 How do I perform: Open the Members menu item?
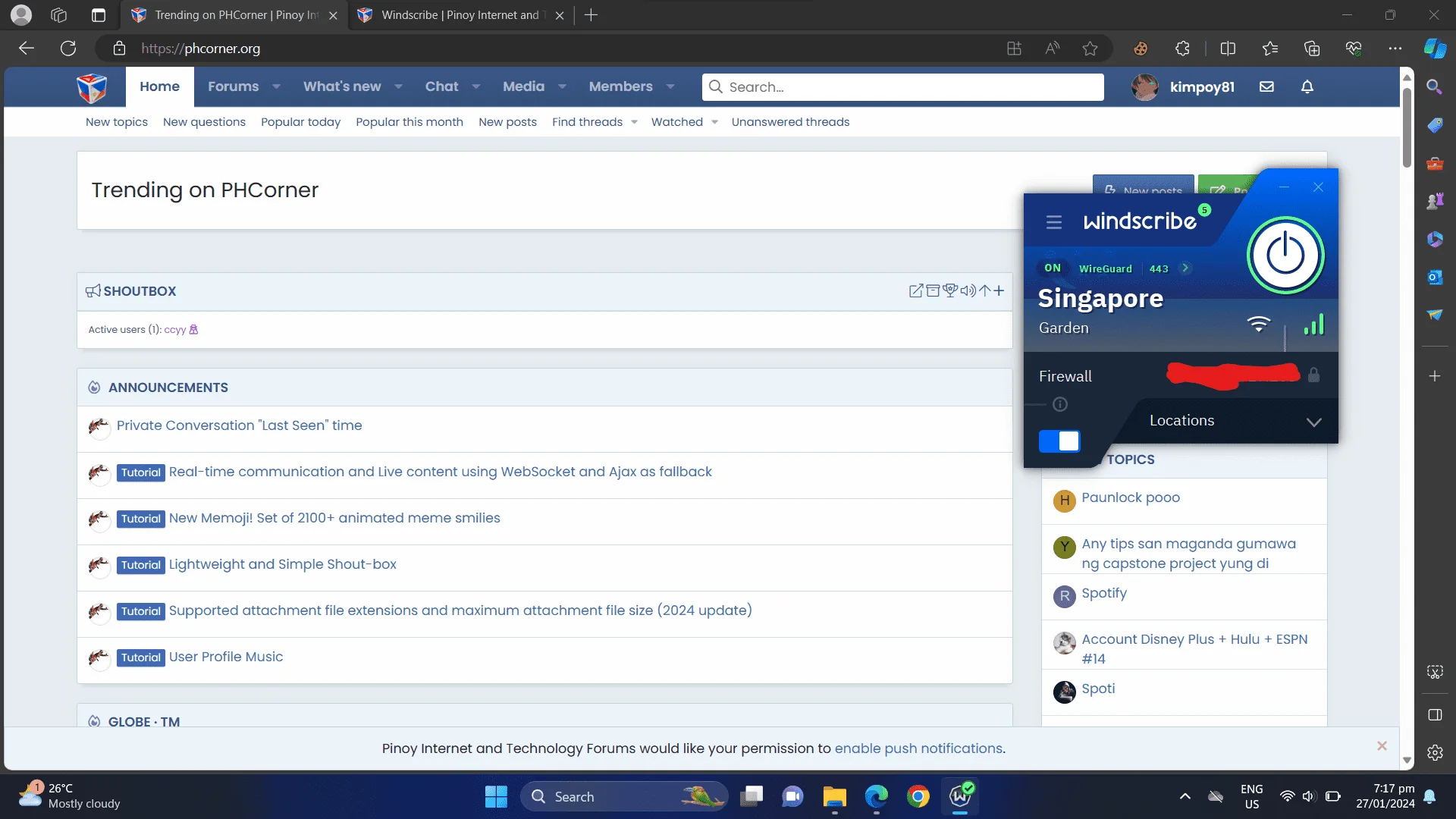(x=620, y=86)
